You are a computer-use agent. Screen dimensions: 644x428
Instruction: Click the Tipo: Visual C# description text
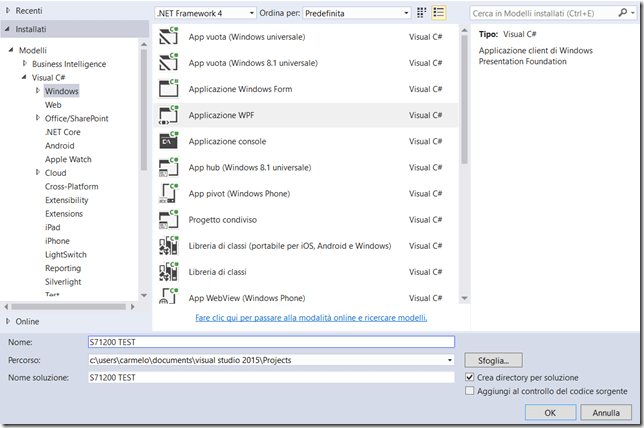pos(508,34)
